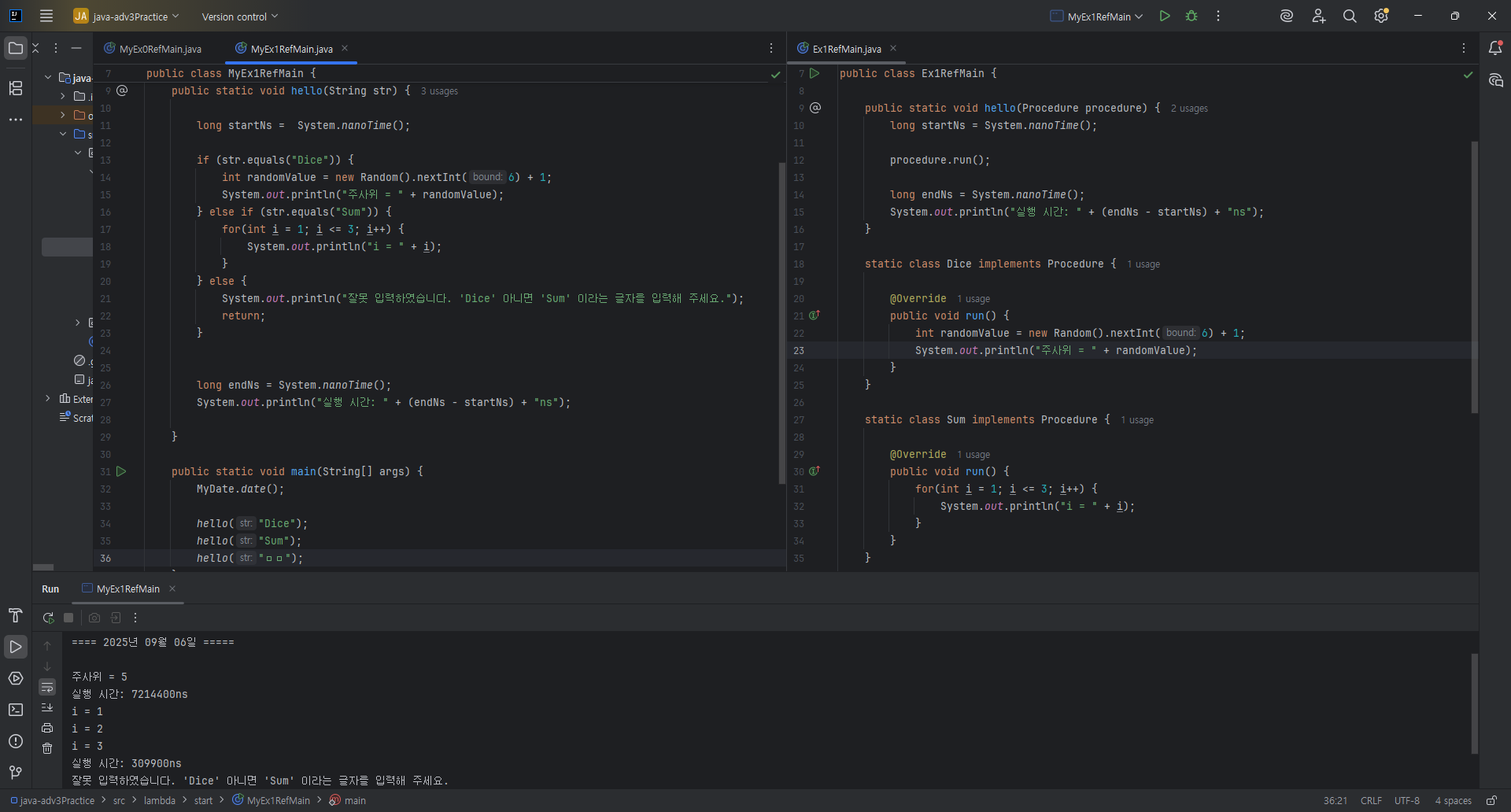The height and width of the screenshot is (812, 1511).
Task: Open the Project tool window
Action: pyautogui.click(x=16, y=48)
